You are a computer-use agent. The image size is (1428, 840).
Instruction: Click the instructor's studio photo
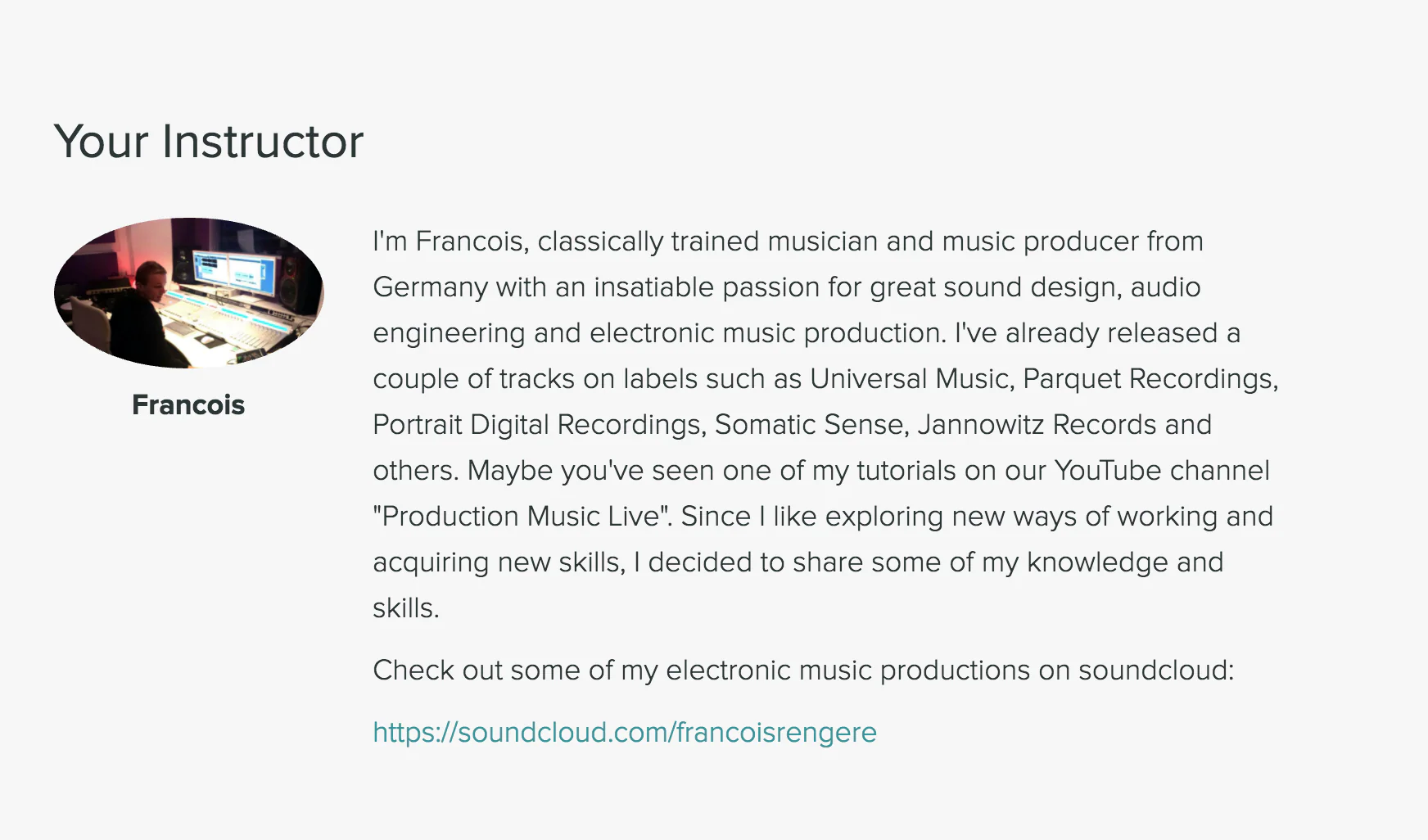(x=189, y=292)
